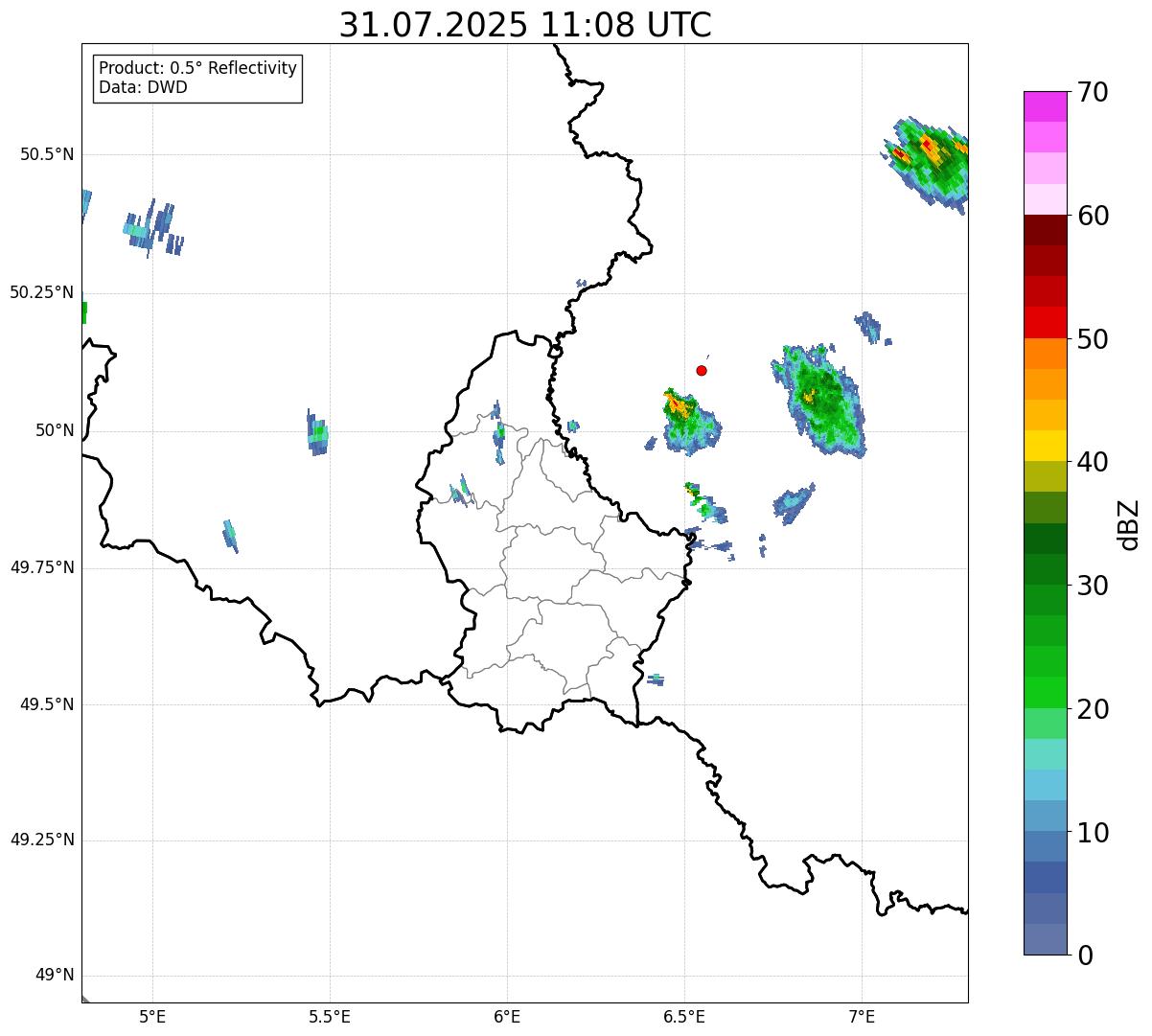
Task: Click the '60' colorbar tick label
Action: point(1093,216)
